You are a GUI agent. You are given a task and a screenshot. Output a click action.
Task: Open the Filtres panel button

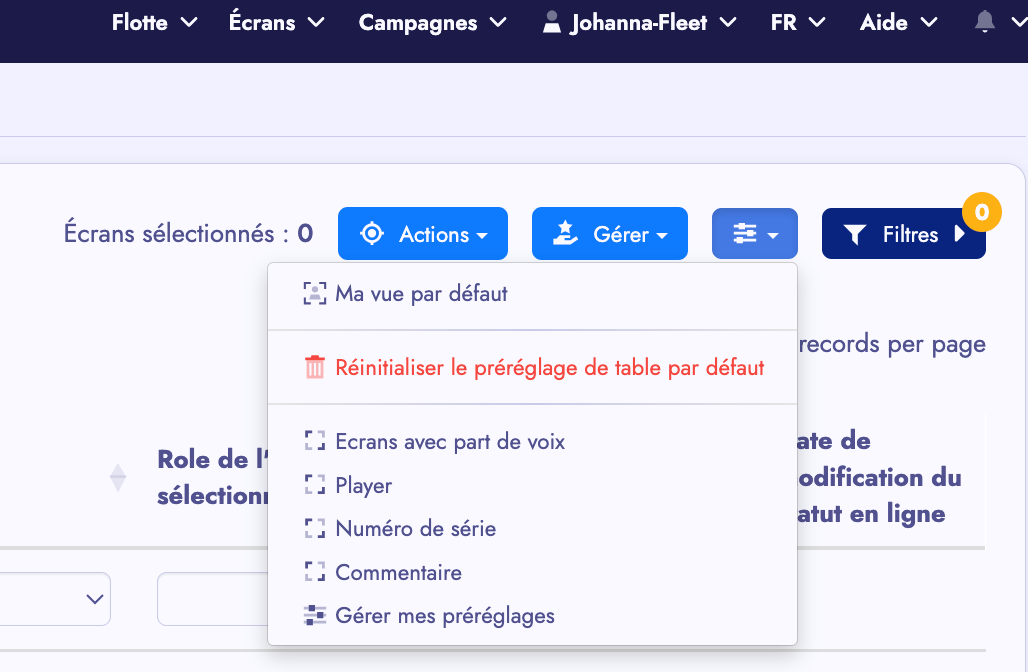pos(903,234)
